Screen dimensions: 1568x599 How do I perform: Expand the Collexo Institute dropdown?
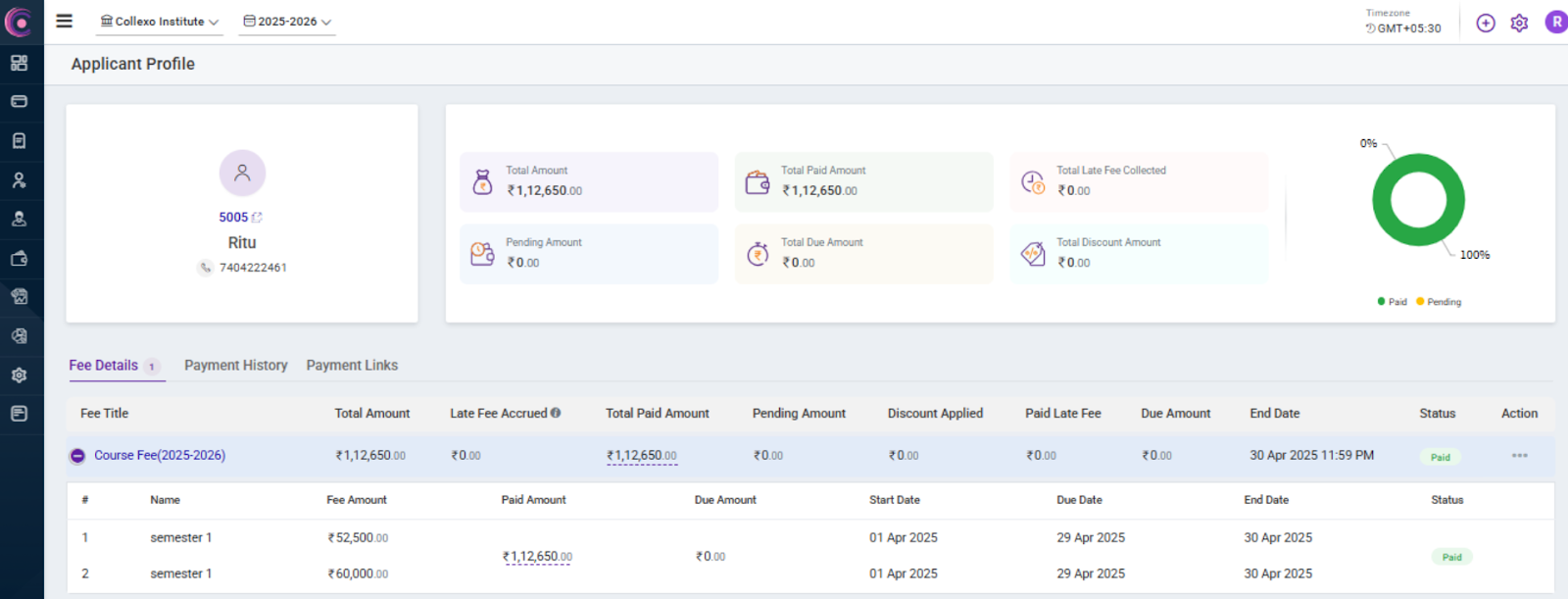click(160, 22)
